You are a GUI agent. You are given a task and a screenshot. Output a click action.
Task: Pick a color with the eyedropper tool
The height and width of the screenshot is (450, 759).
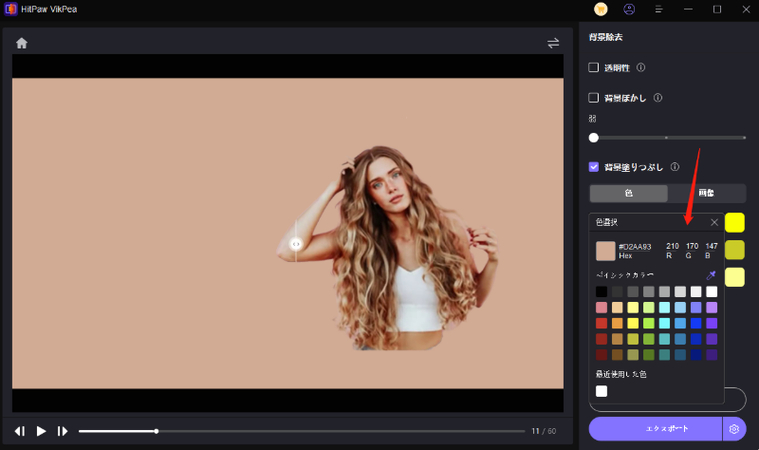click(712, 275)
